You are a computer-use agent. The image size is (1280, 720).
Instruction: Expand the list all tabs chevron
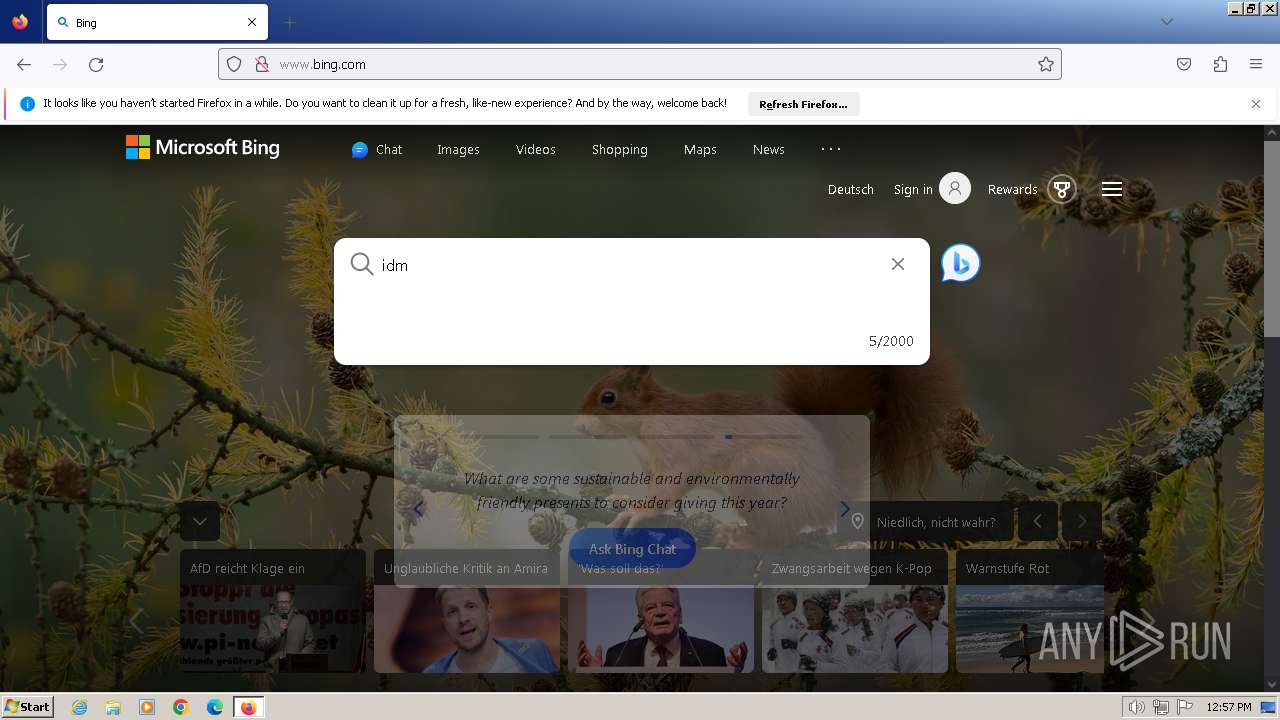point(1166,22)
